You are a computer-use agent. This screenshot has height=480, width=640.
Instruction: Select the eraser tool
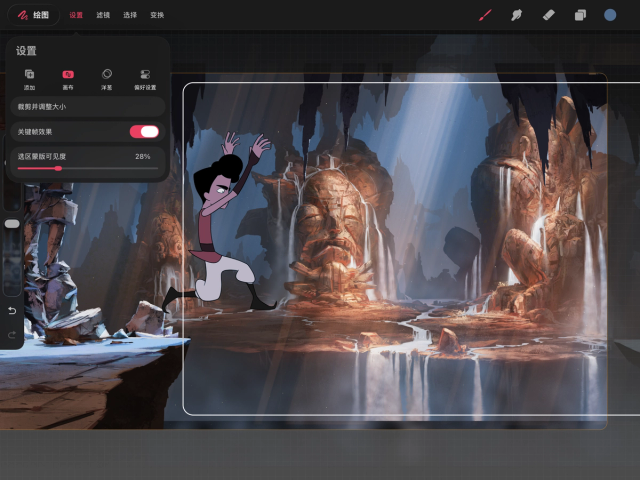pyautogui.click(x=548, y=16)
